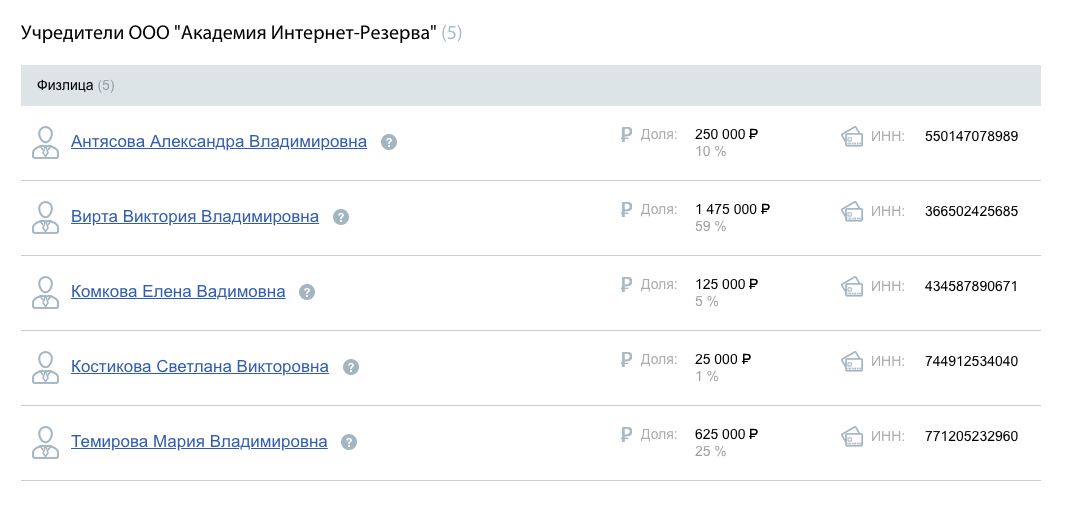This screenshot has width=1088, height=508.
Task: Click the person icon beside Антясова Александра Владимировна
Action: (x=46, y=142)
